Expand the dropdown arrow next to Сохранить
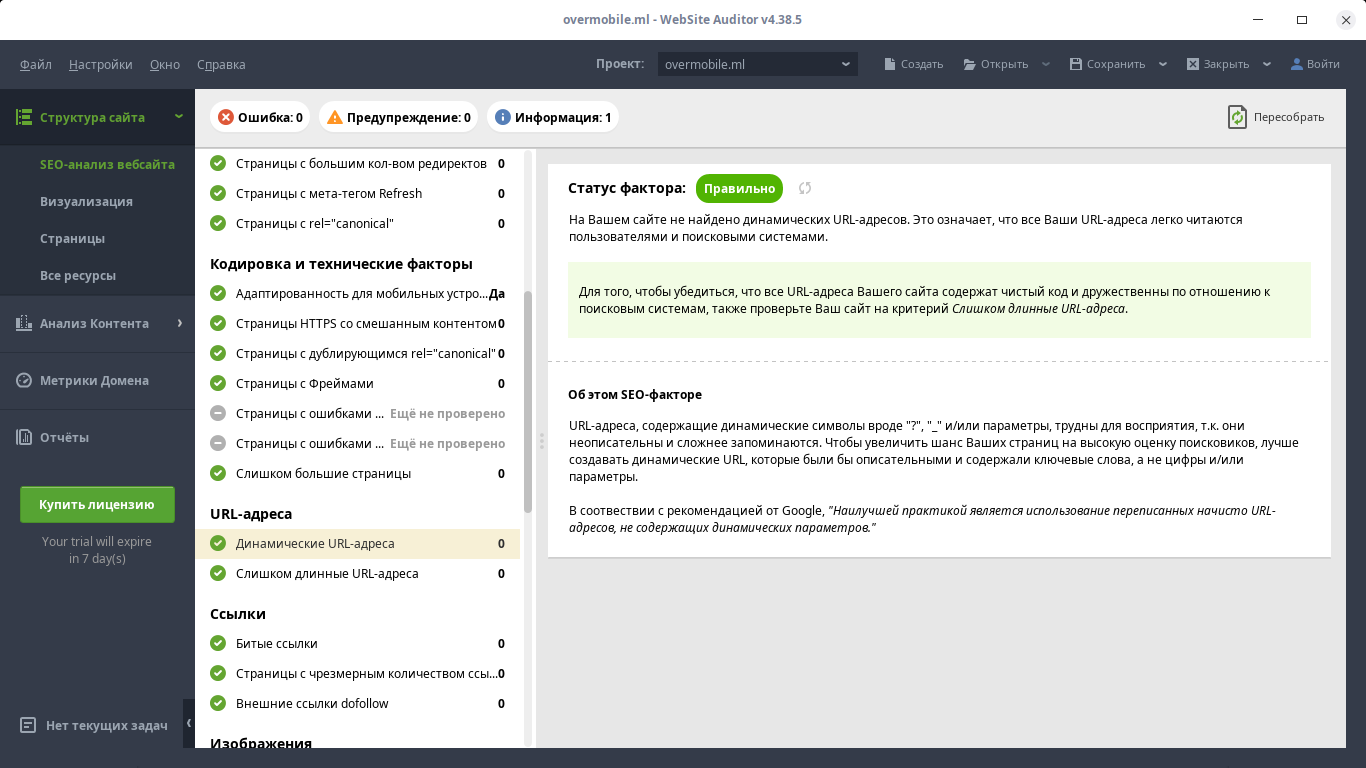Image resolution: width=1366 pixels, height=768 pixels. click(1163, 64)
